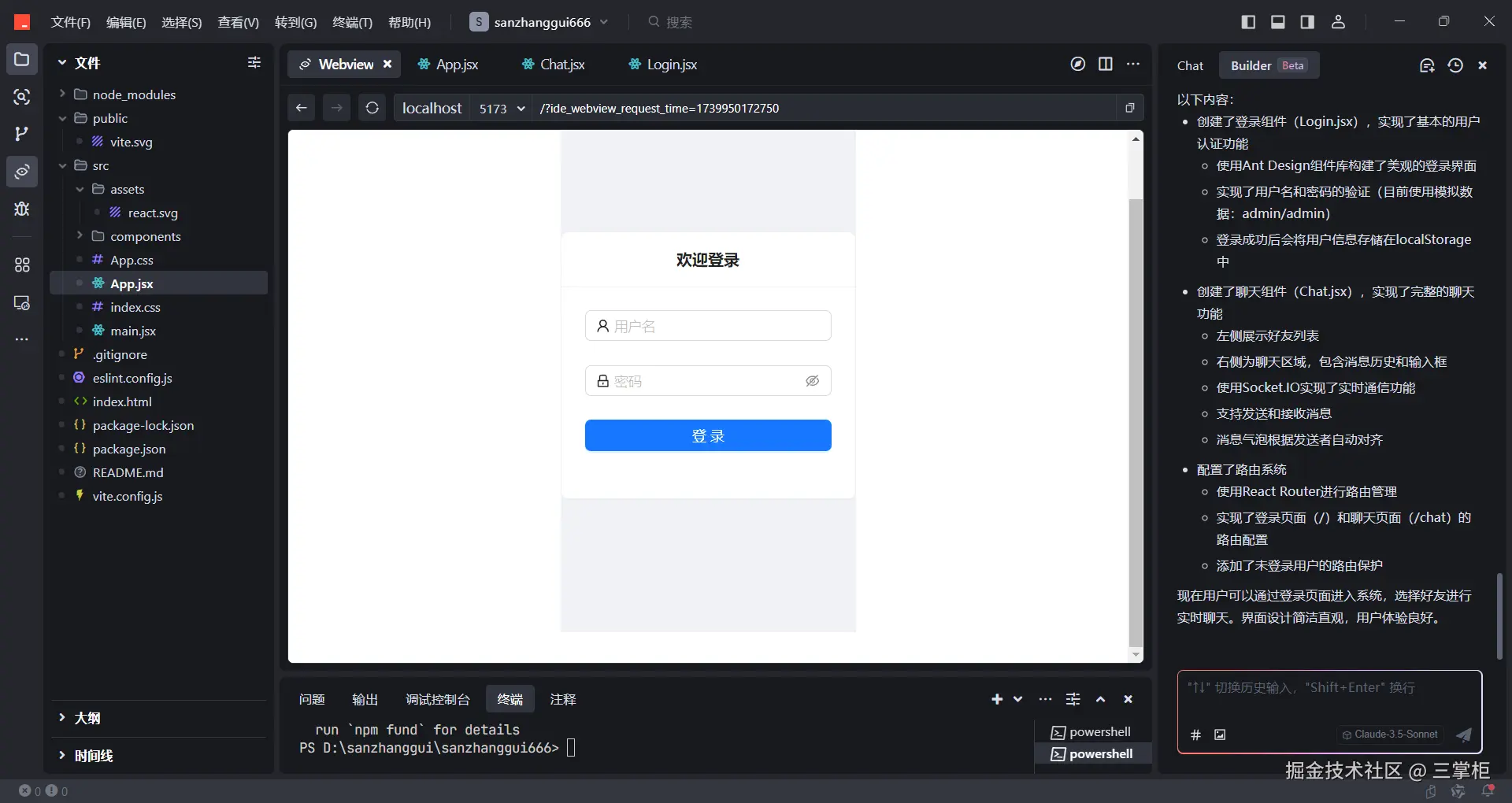The image size is (1512, 803).
Task: Start a new chat session icon
Action: pyautogui.click(x=1427, y=65)
